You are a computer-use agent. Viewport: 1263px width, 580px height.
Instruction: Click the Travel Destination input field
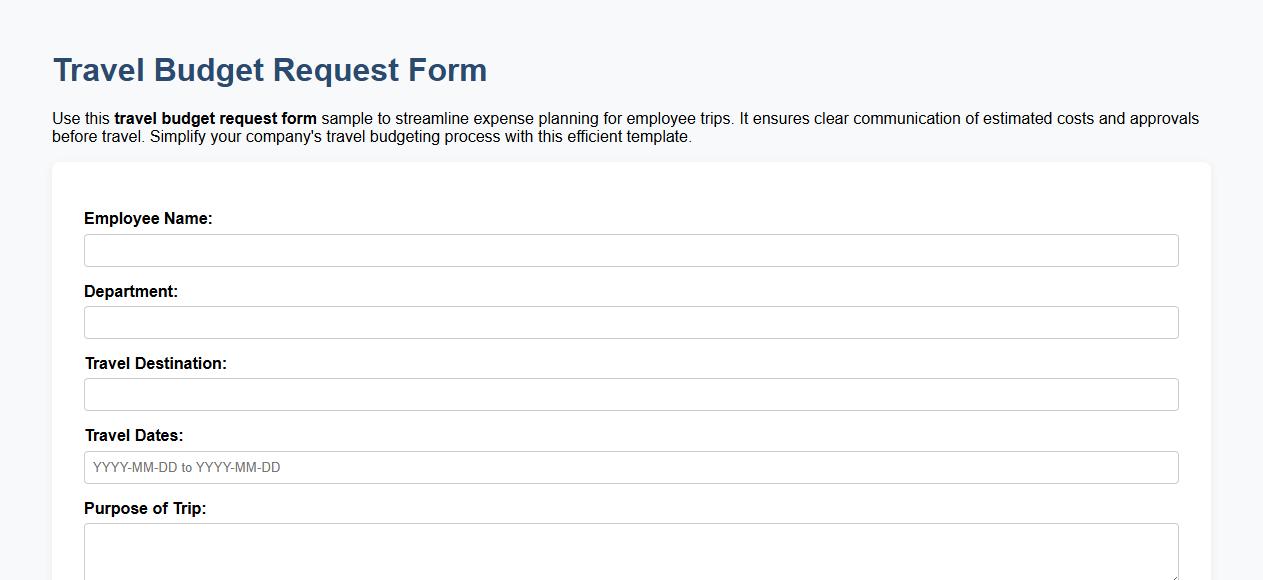pyautogui.click(x=630, y=394)
